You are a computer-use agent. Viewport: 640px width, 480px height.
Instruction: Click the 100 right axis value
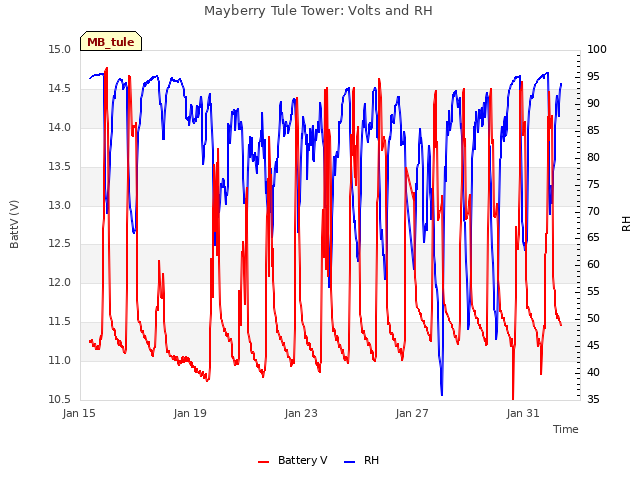click(x=597, y=50)
